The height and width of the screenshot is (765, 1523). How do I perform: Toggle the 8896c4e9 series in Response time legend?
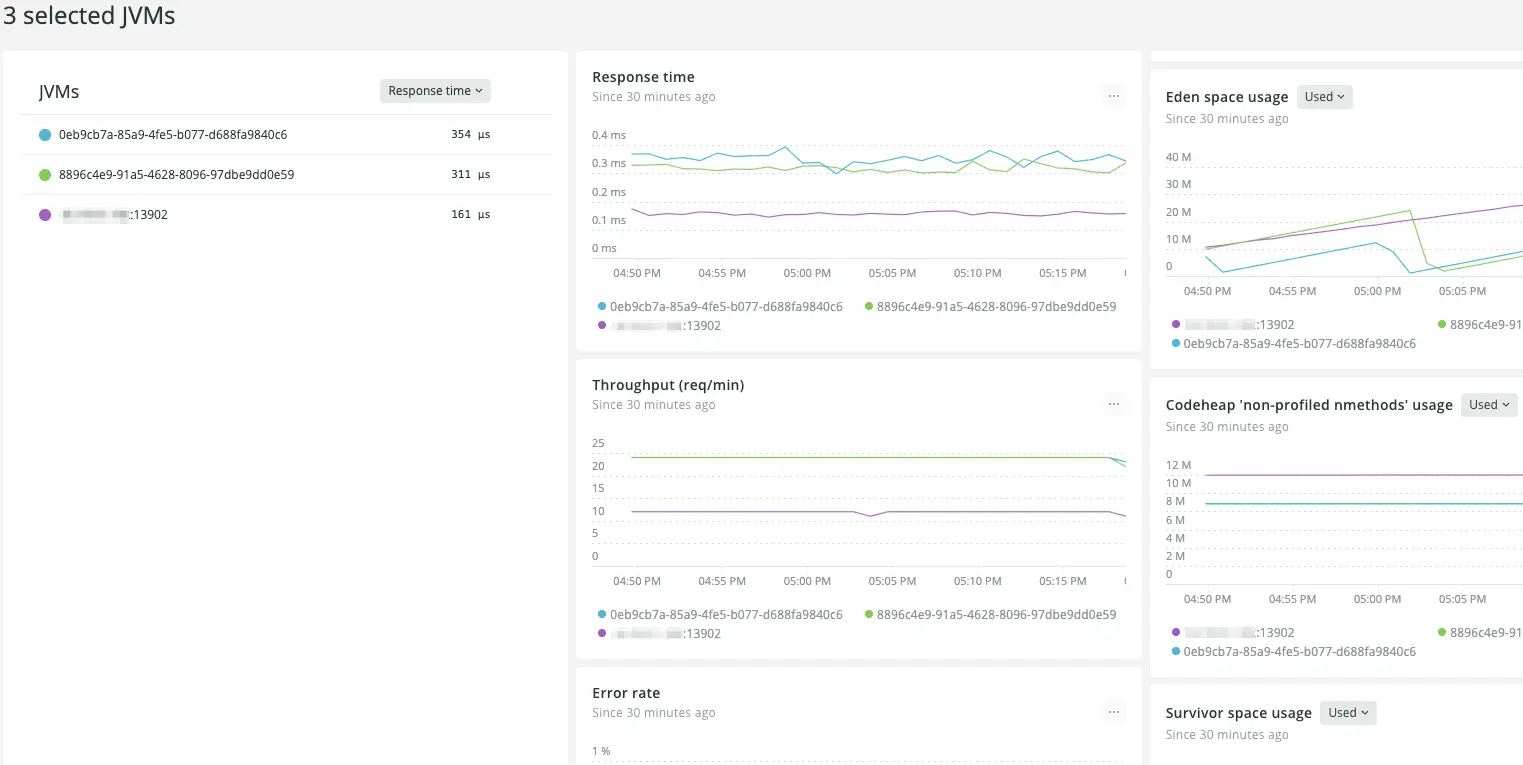coord(990,306)
